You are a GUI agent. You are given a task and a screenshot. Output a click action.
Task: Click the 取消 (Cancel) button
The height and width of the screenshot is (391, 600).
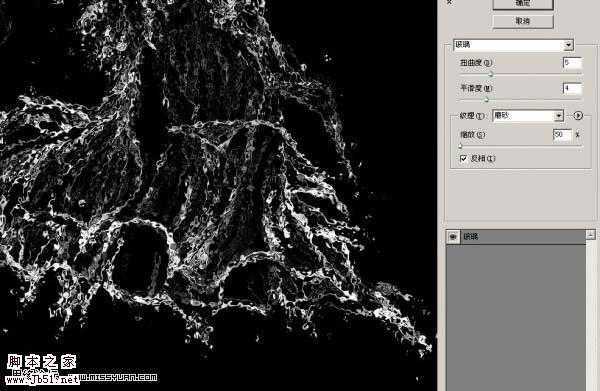[x=523, y=21]
